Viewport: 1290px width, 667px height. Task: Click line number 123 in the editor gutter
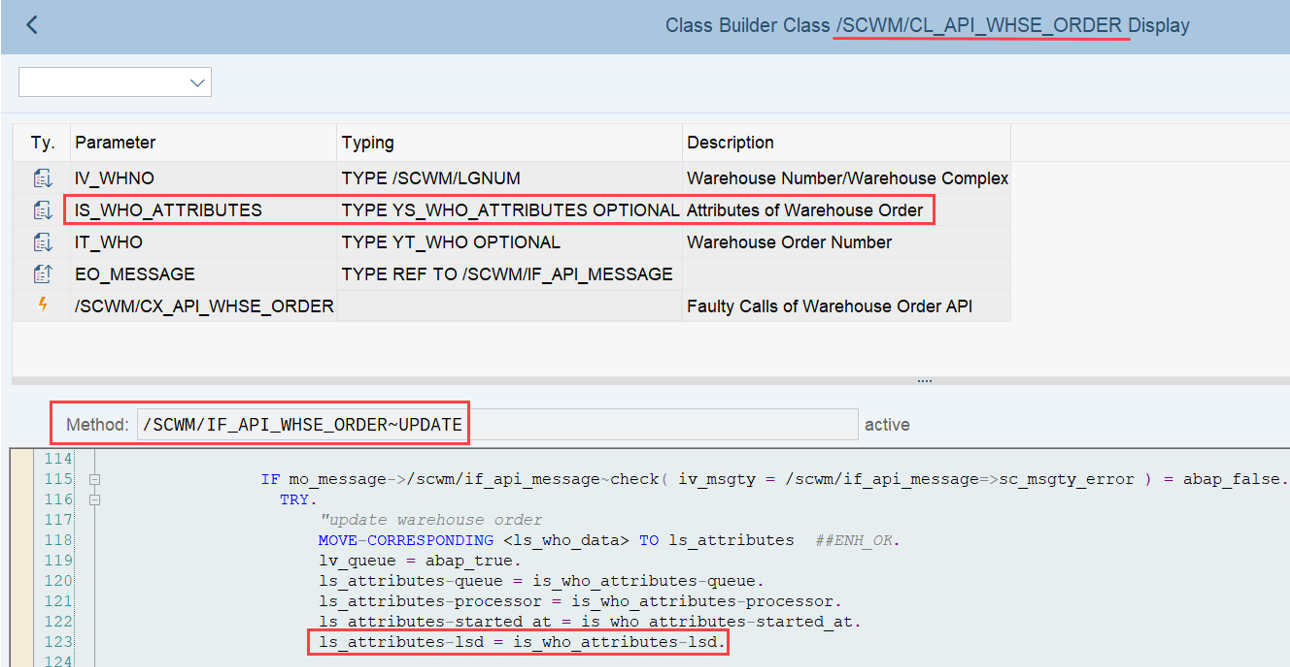[x=59, y=641]
